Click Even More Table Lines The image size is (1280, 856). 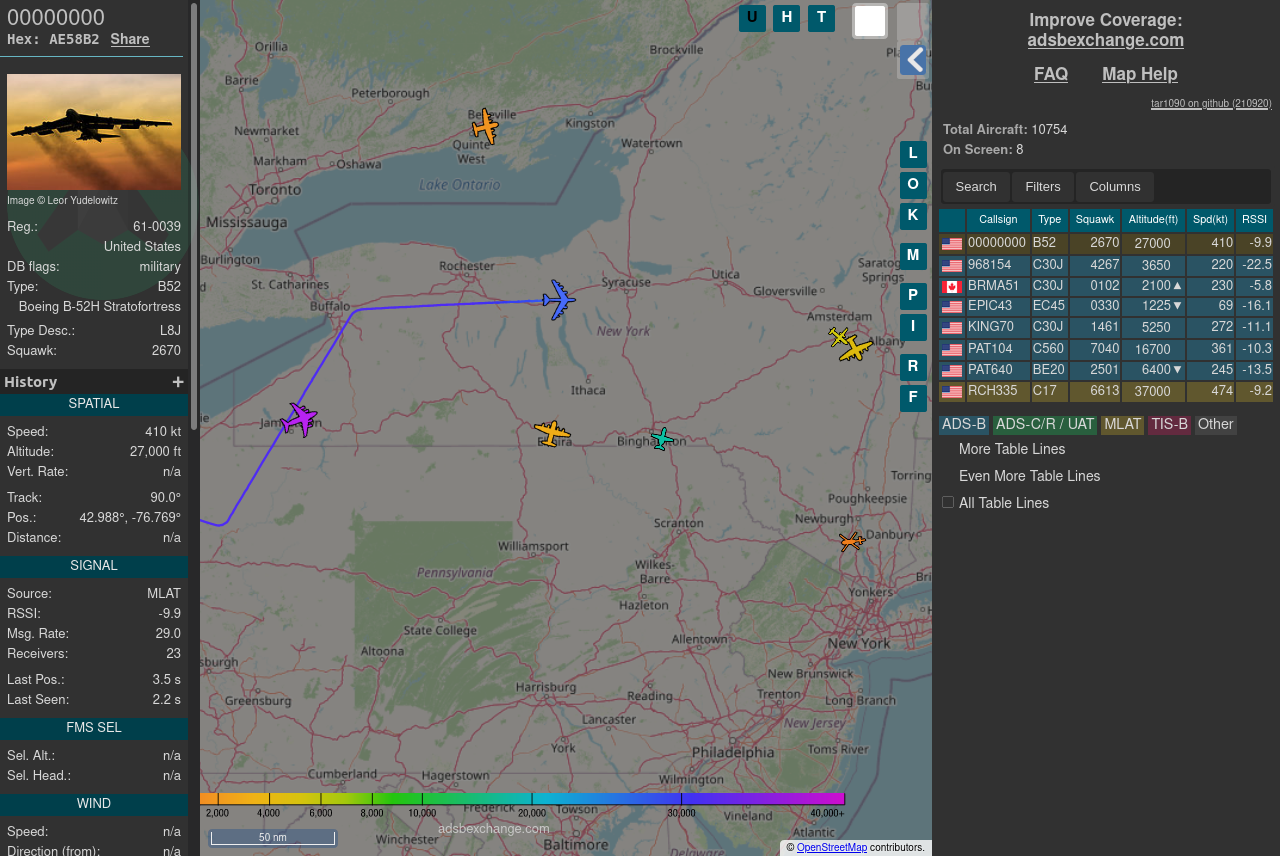coord(1029,476)
